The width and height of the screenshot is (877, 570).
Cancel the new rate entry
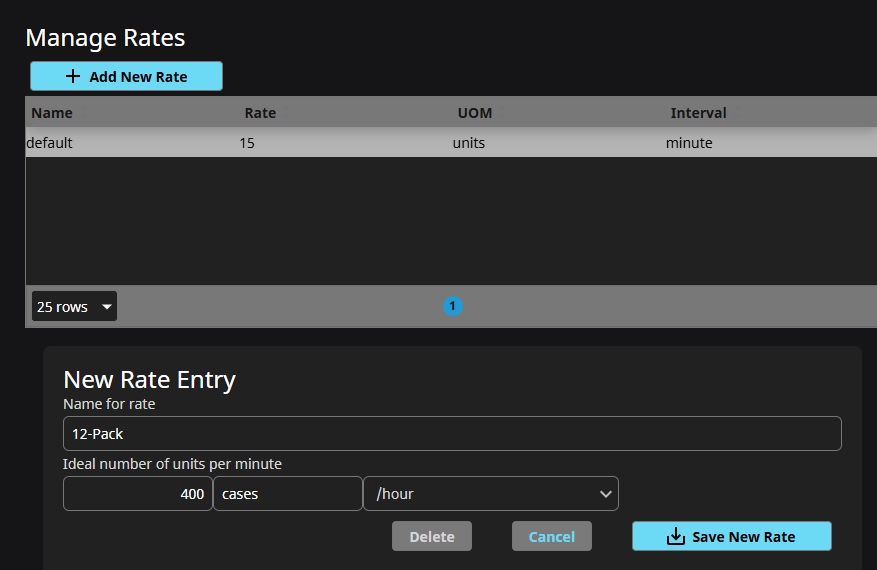[551, 537]
